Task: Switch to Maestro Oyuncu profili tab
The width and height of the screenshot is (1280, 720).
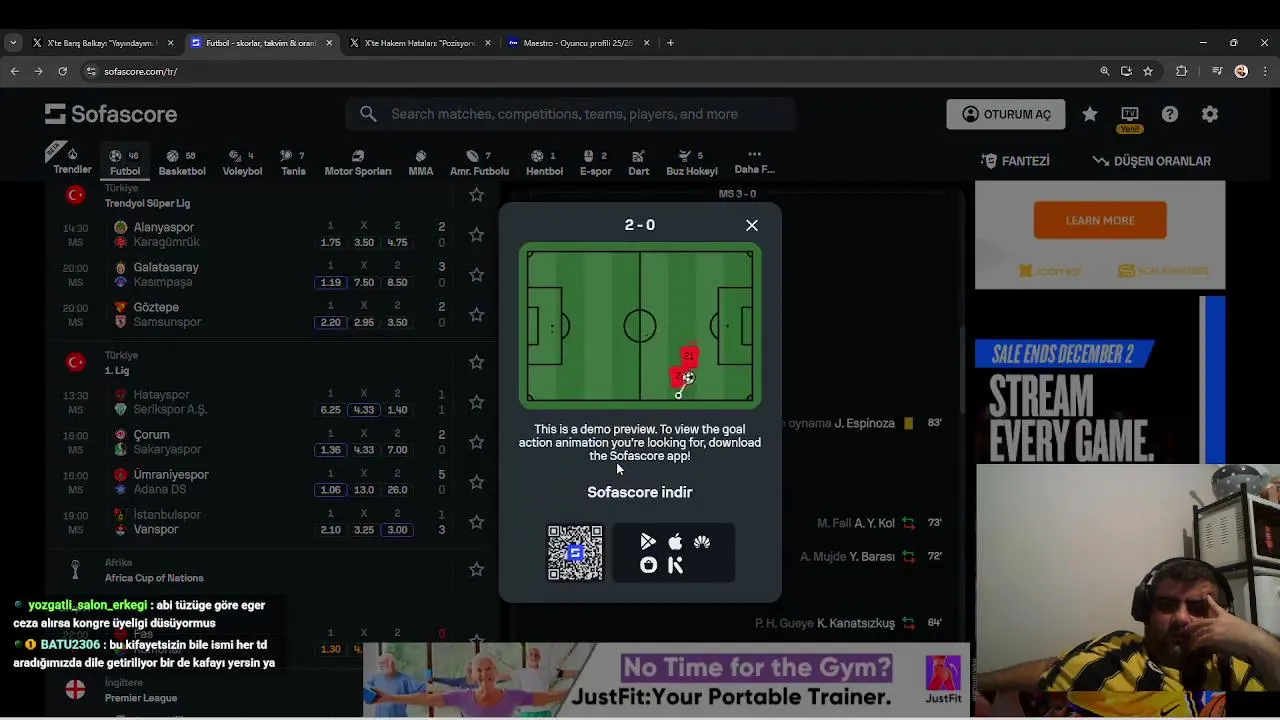Action: (577, 43)
